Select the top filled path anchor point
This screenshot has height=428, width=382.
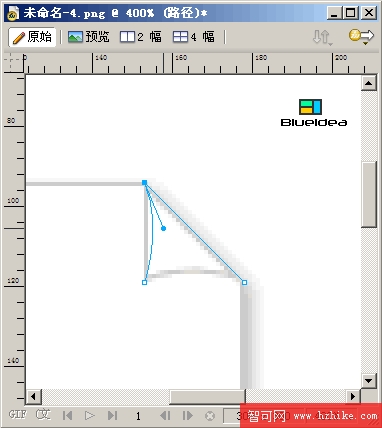[x=144, y=182]
